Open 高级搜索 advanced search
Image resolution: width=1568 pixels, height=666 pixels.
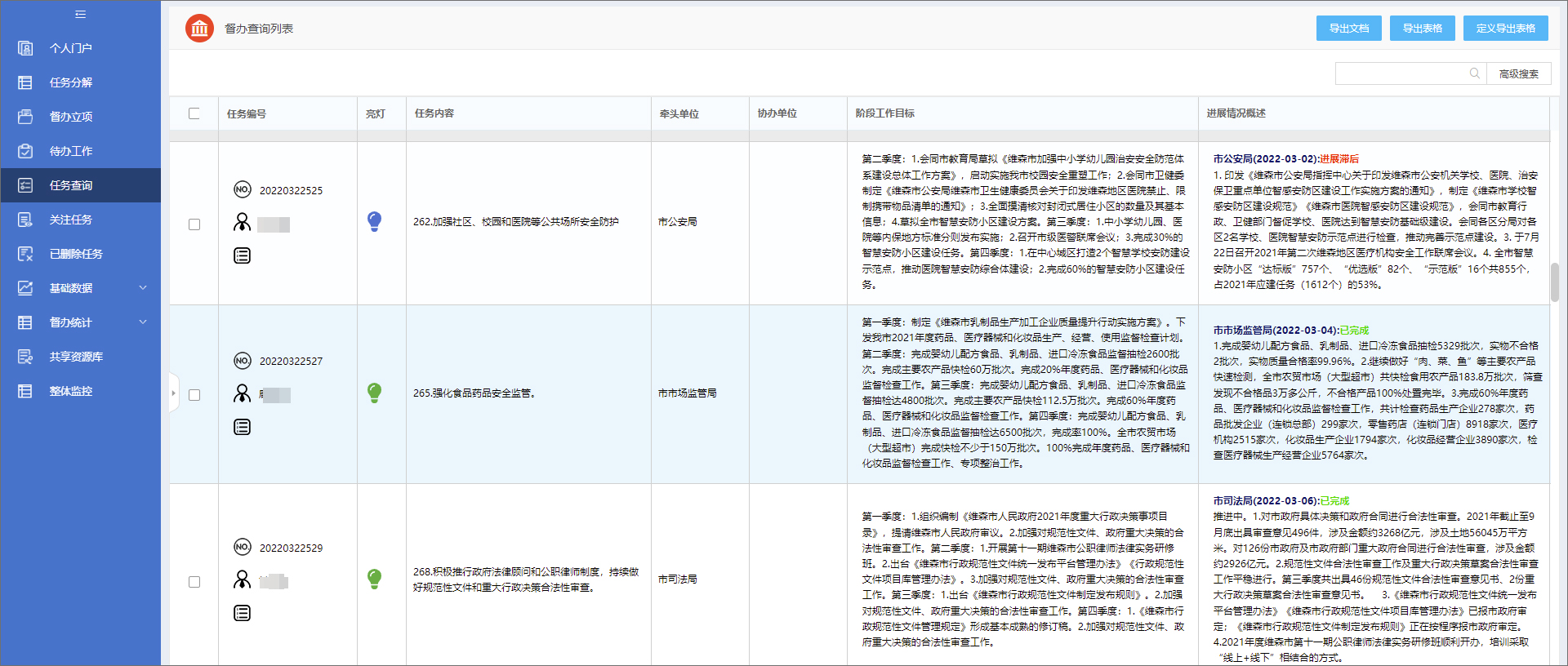coord(1518,73)
